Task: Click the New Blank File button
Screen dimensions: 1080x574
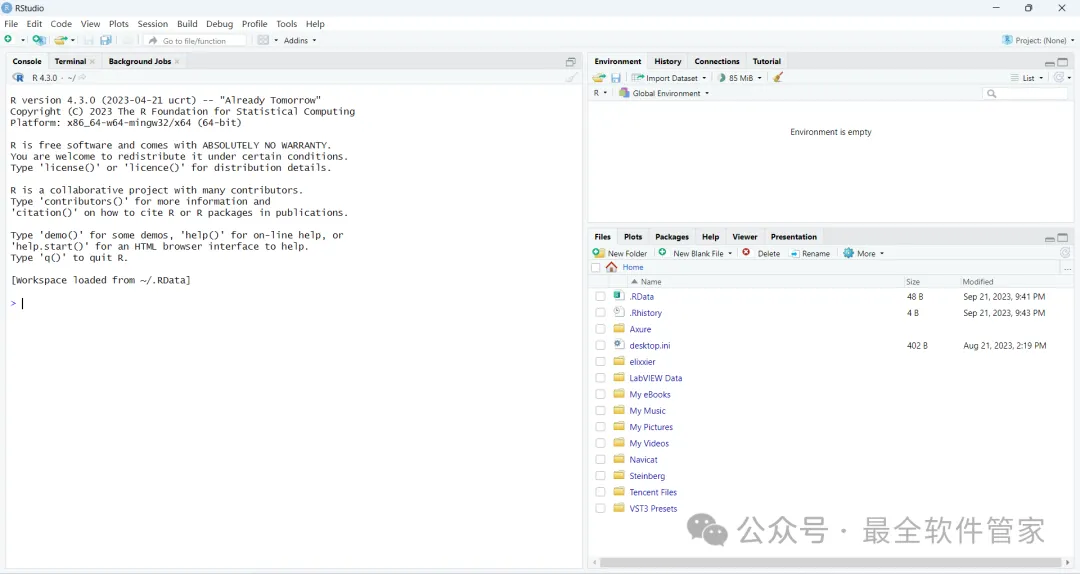Action: click(694, 253)
